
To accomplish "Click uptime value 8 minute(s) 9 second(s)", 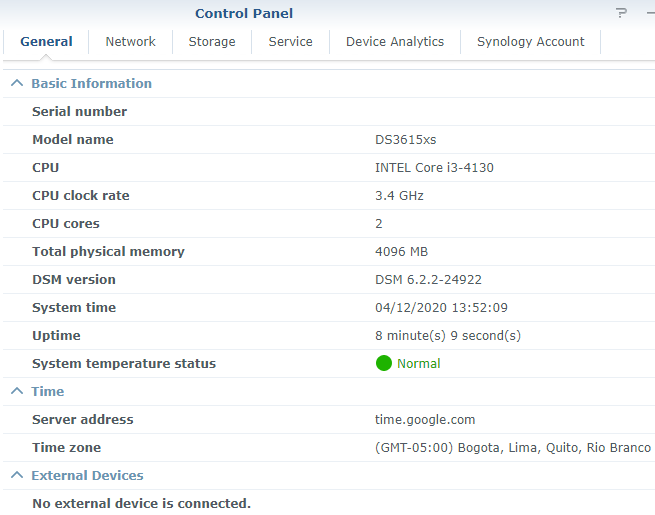I will [448, 335].
